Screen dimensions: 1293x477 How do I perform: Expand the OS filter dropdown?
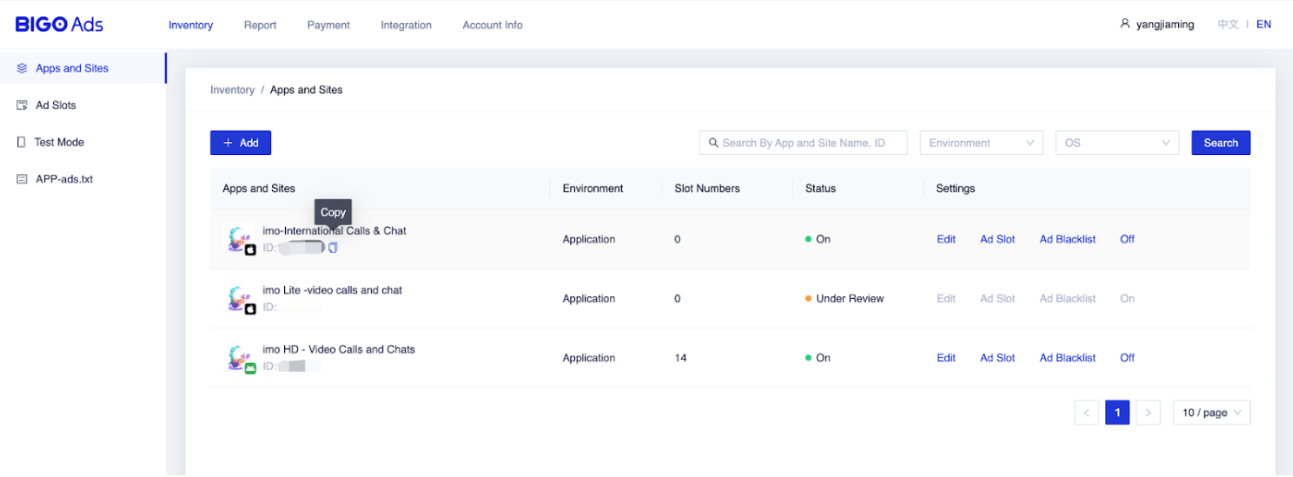(x=1116, y=143)
